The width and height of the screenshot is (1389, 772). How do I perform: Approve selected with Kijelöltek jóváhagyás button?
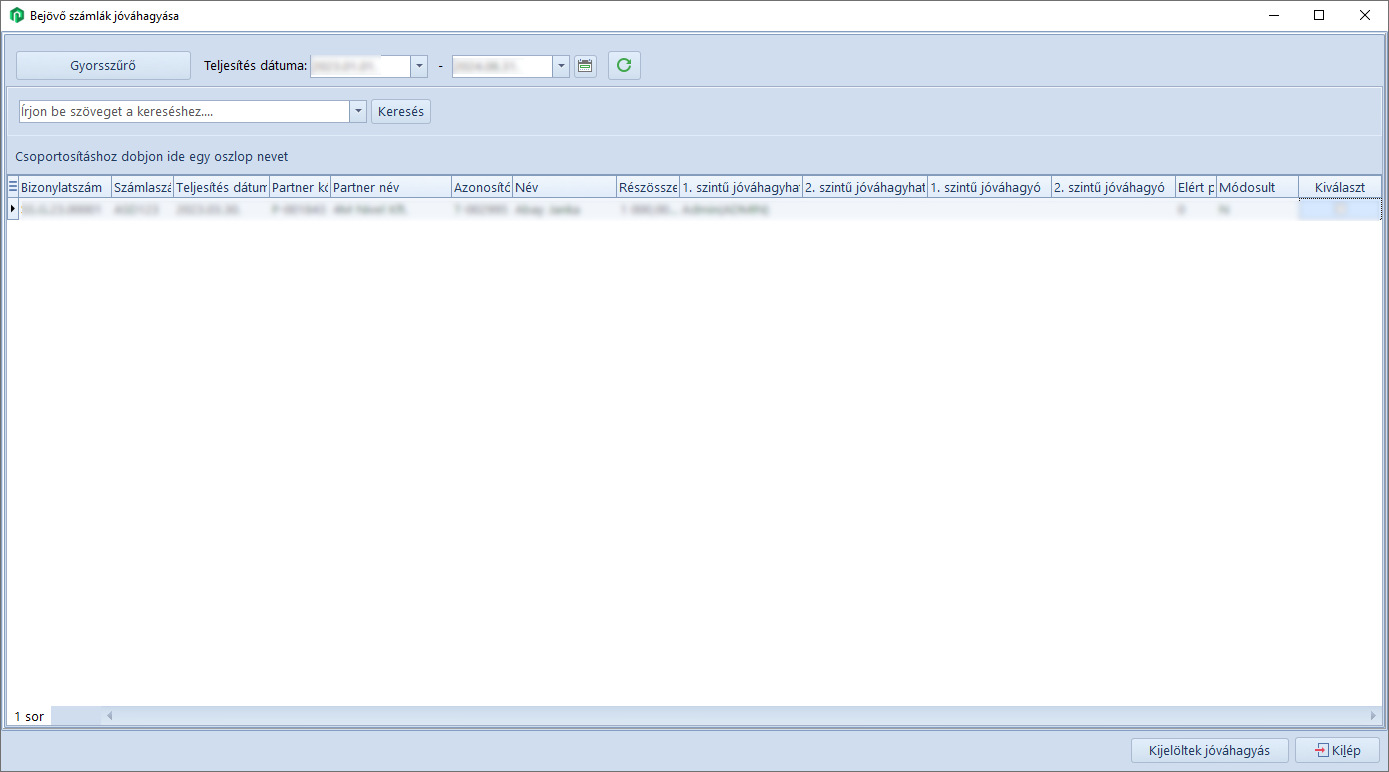point(1209,750)
